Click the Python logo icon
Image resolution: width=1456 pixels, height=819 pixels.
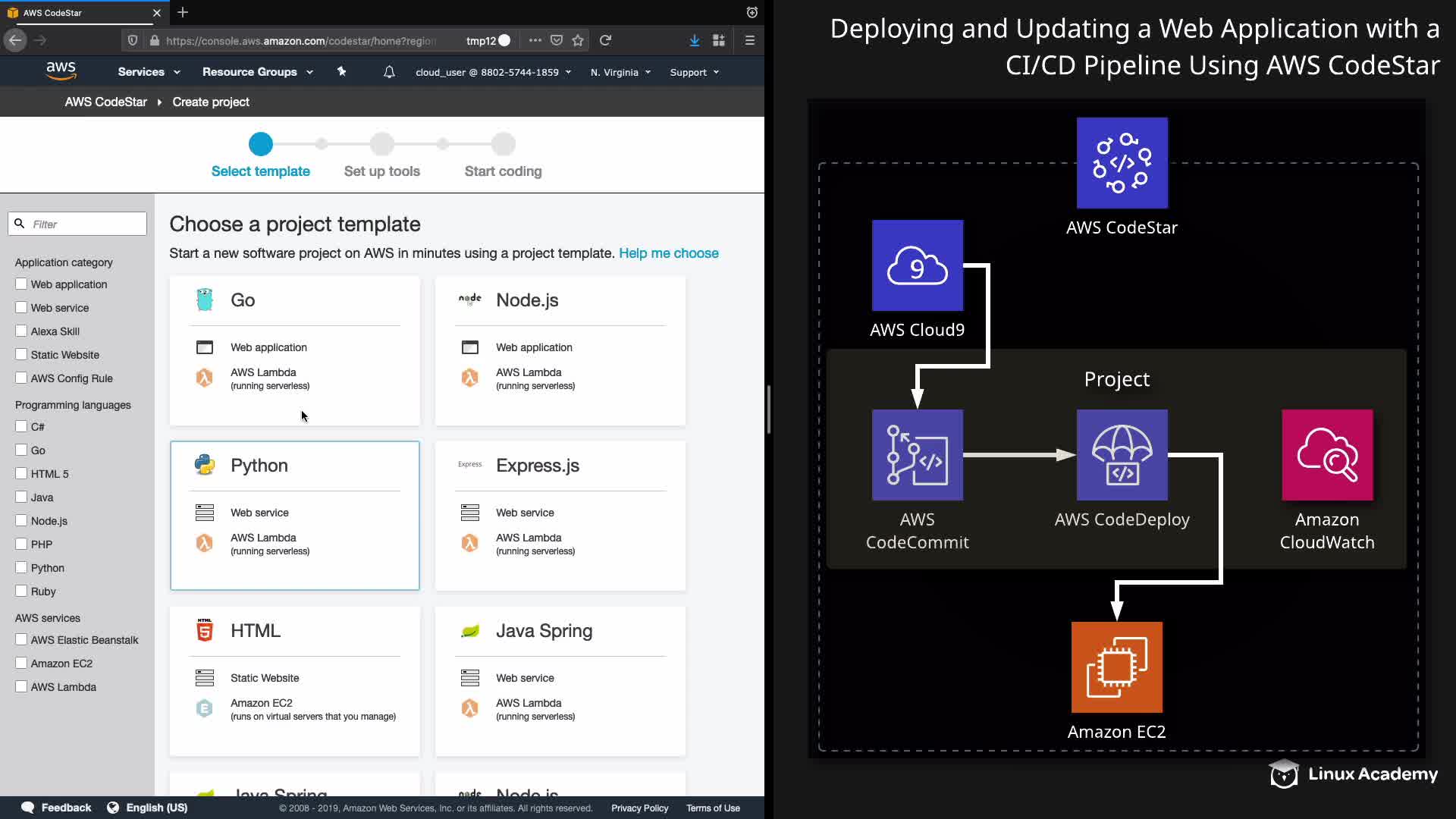205,465
